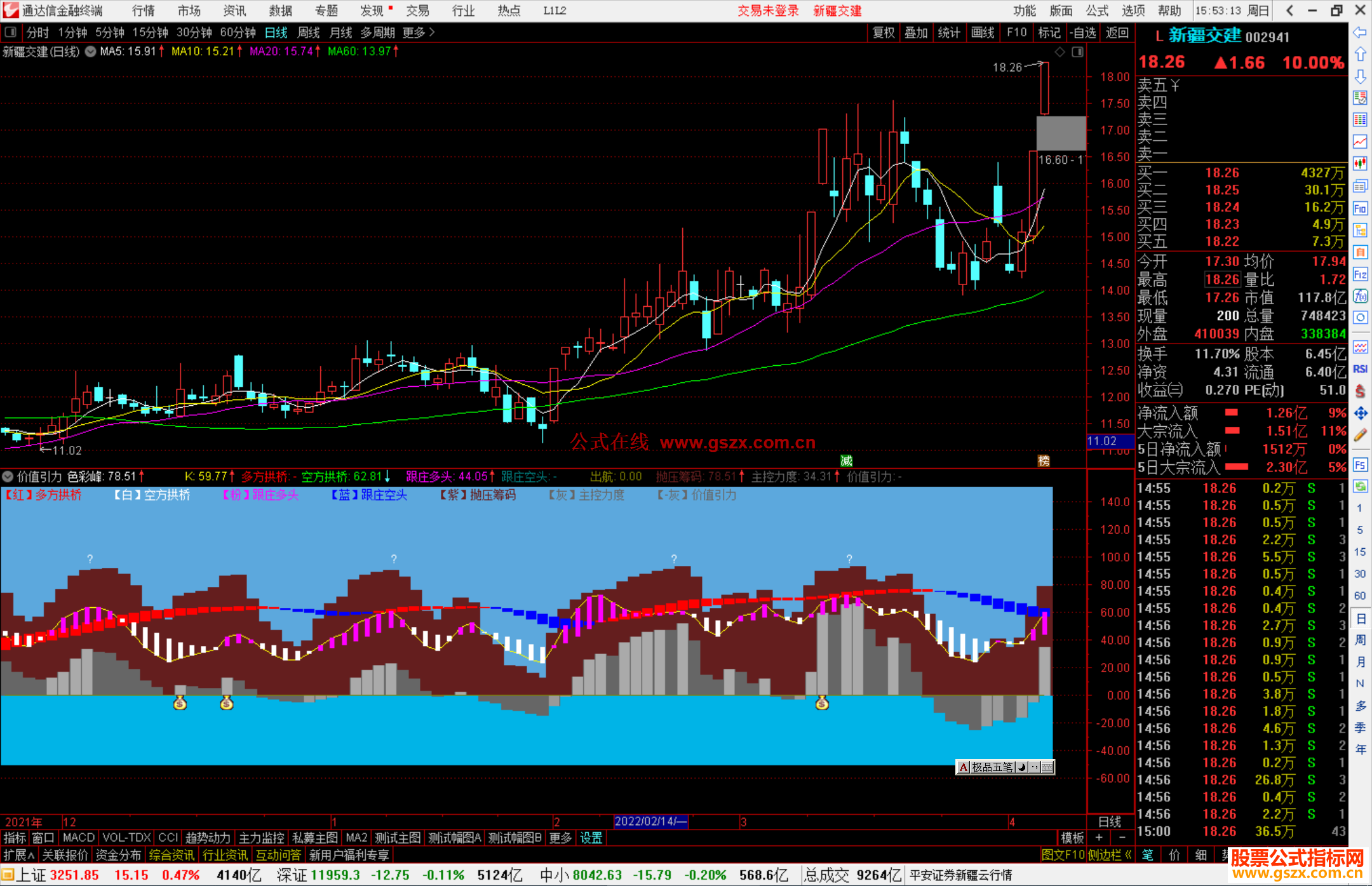The width and height of the screenshot is (1372, 886).
Task: Click the FS icon in right sidebar
Action: click(1360, 465)
